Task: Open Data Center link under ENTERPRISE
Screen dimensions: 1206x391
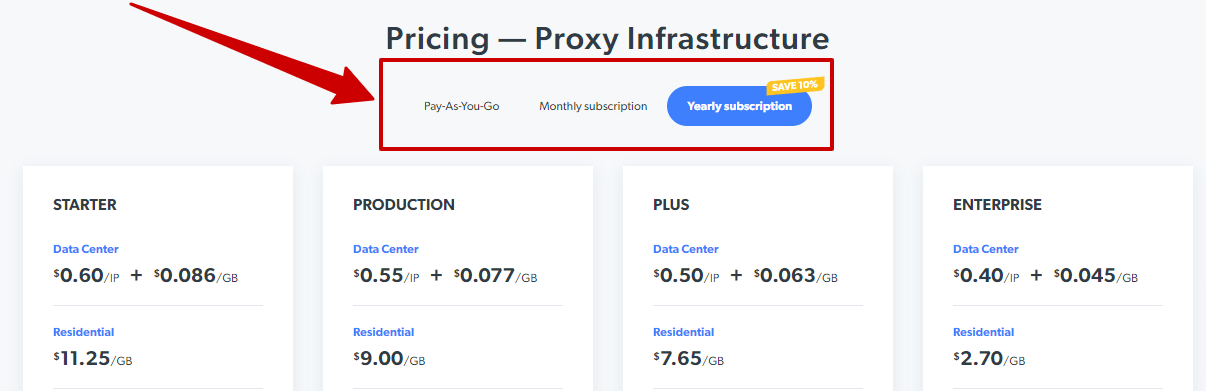Action: pos(986,249)
